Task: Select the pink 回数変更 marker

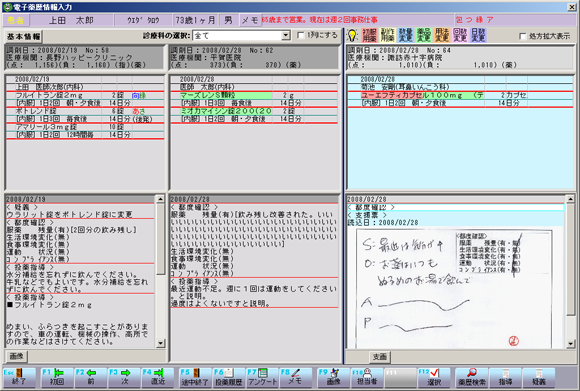Action: [460, 36]
